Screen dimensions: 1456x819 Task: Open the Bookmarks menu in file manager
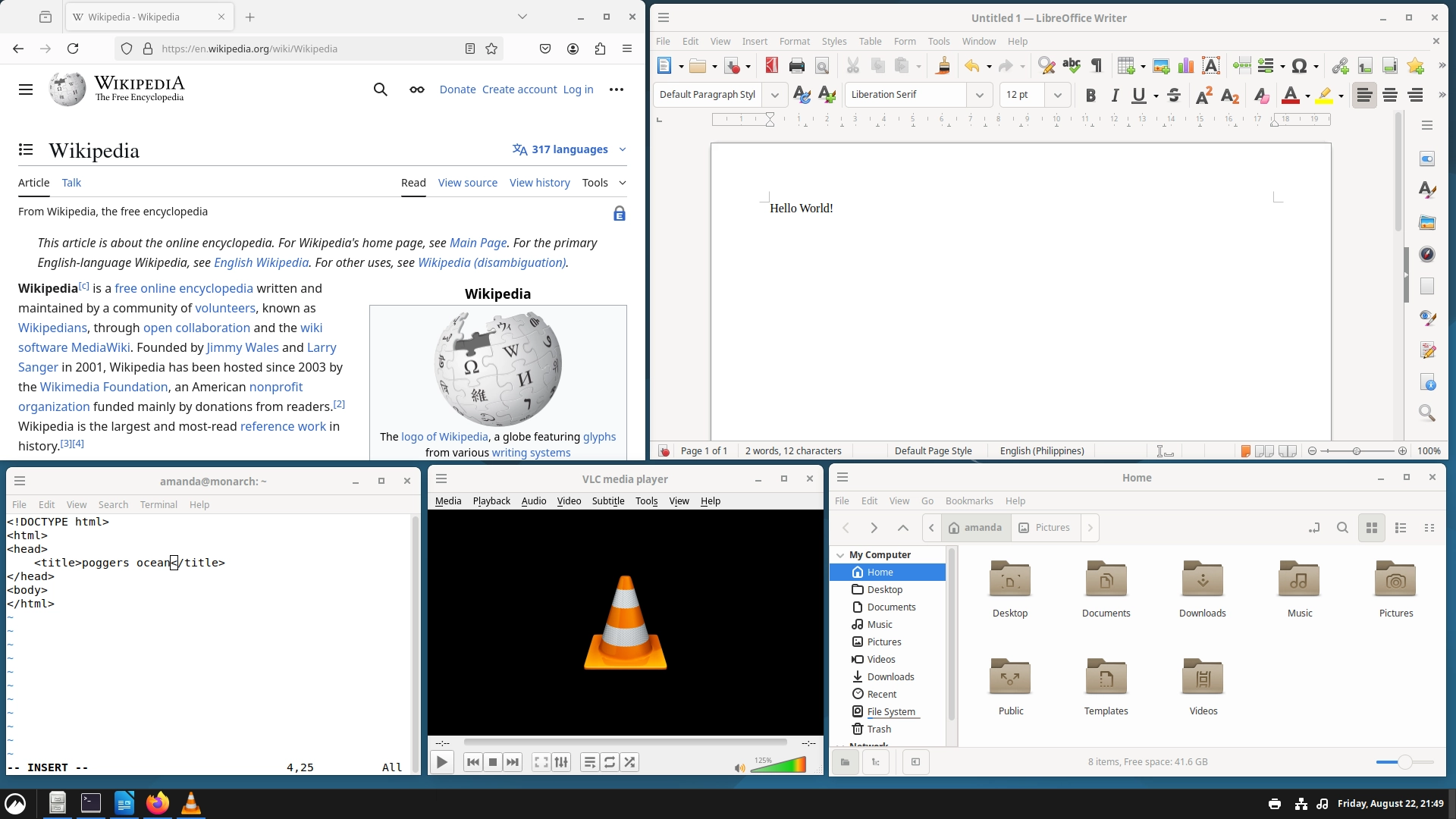(x=968, y=500)
